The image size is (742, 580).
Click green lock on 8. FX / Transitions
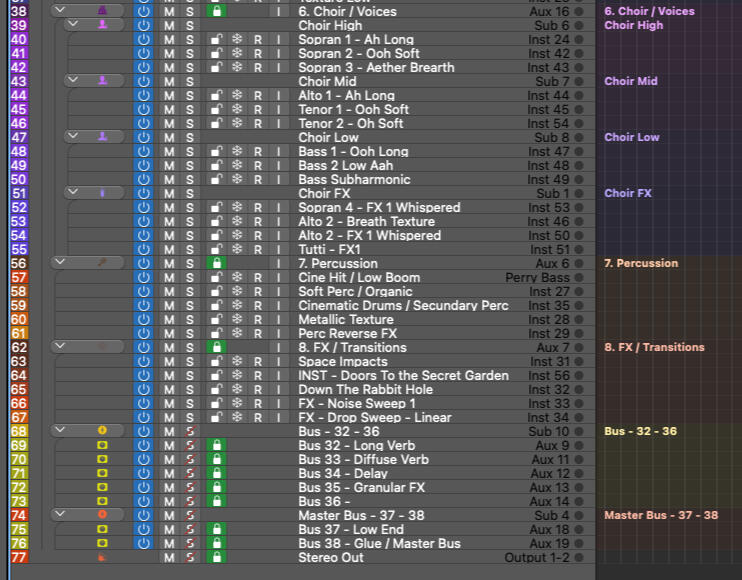click(x=216, y=347)
